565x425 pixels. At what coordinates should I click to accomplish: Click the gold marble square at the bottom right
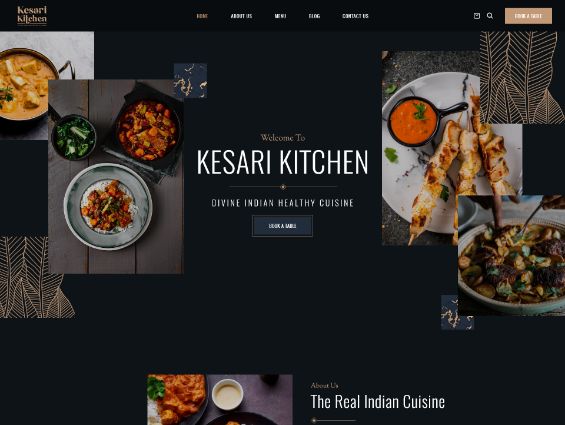pos(457,312)
